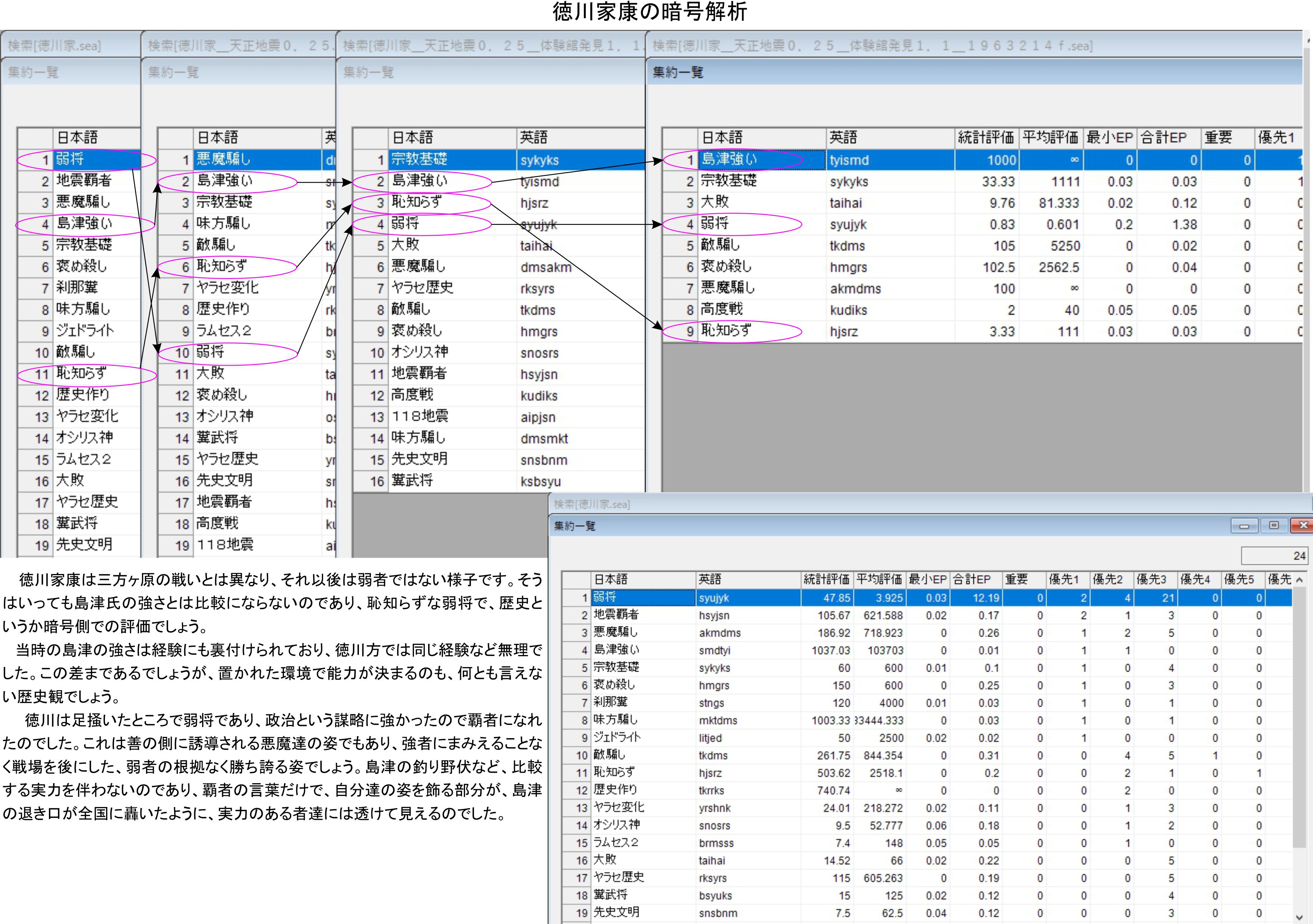Click 平均評価 header in the １９６３２１４ｆ window
Screen dimensions: 1313x924
(x=1051, y=138)
